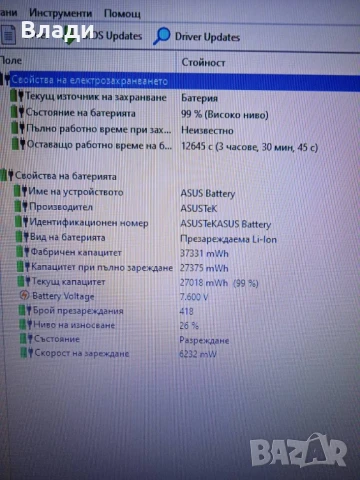
Task: Click icon beside Пълно работно време
Action: pyautogui.click(x=18, y=128)
